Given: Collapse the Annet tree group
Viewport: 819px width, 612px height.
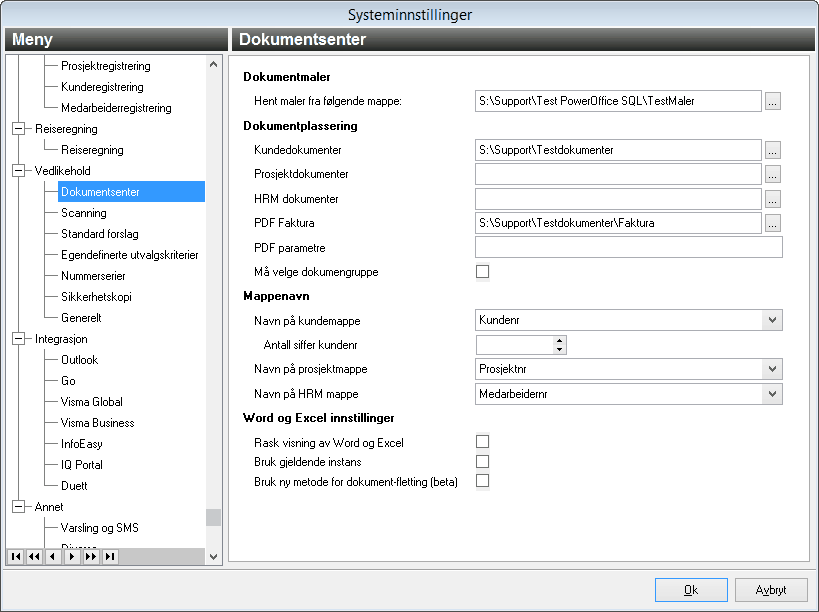Looking at the screenshot, I should (18, 507).
